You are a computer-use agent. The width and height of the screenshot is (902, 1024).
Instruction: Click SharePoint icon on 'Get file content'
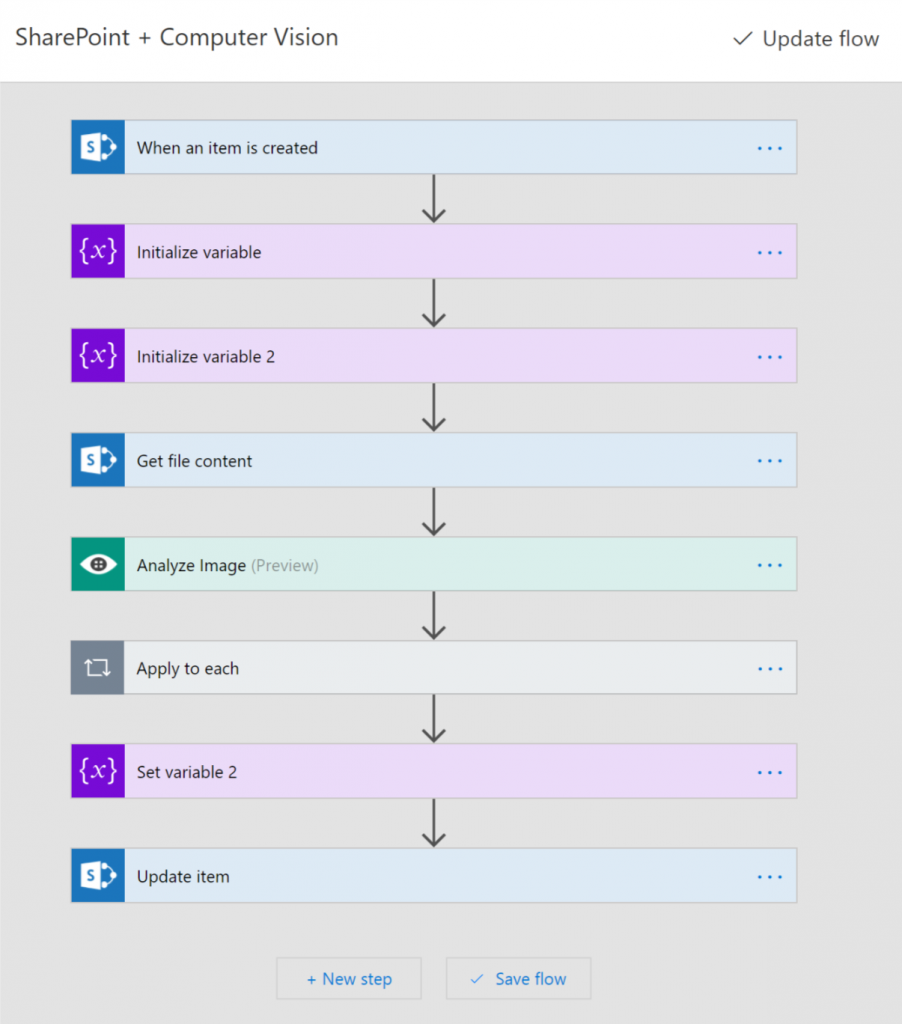[x=98, y=460]
